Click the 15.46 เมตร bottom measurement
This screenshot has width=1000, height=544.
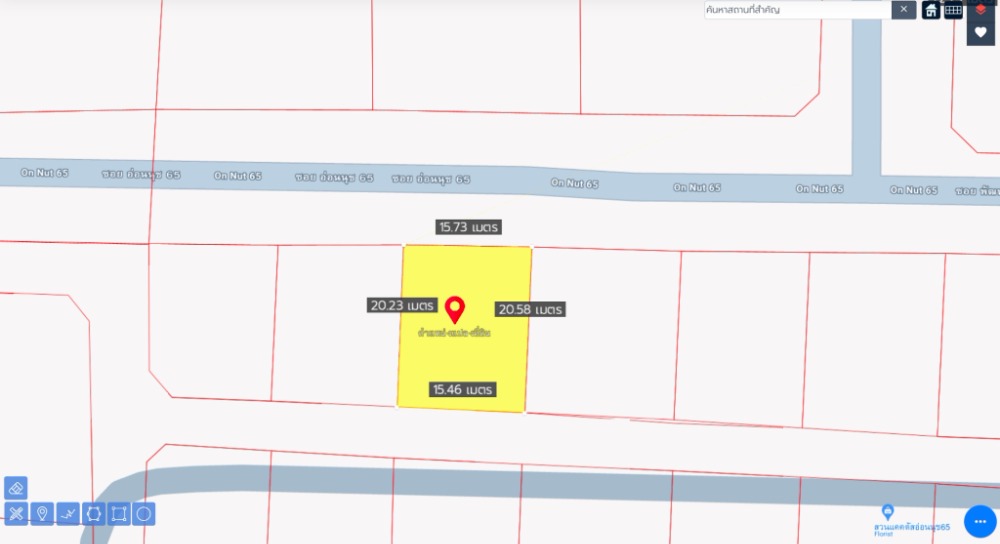[463, 390]
